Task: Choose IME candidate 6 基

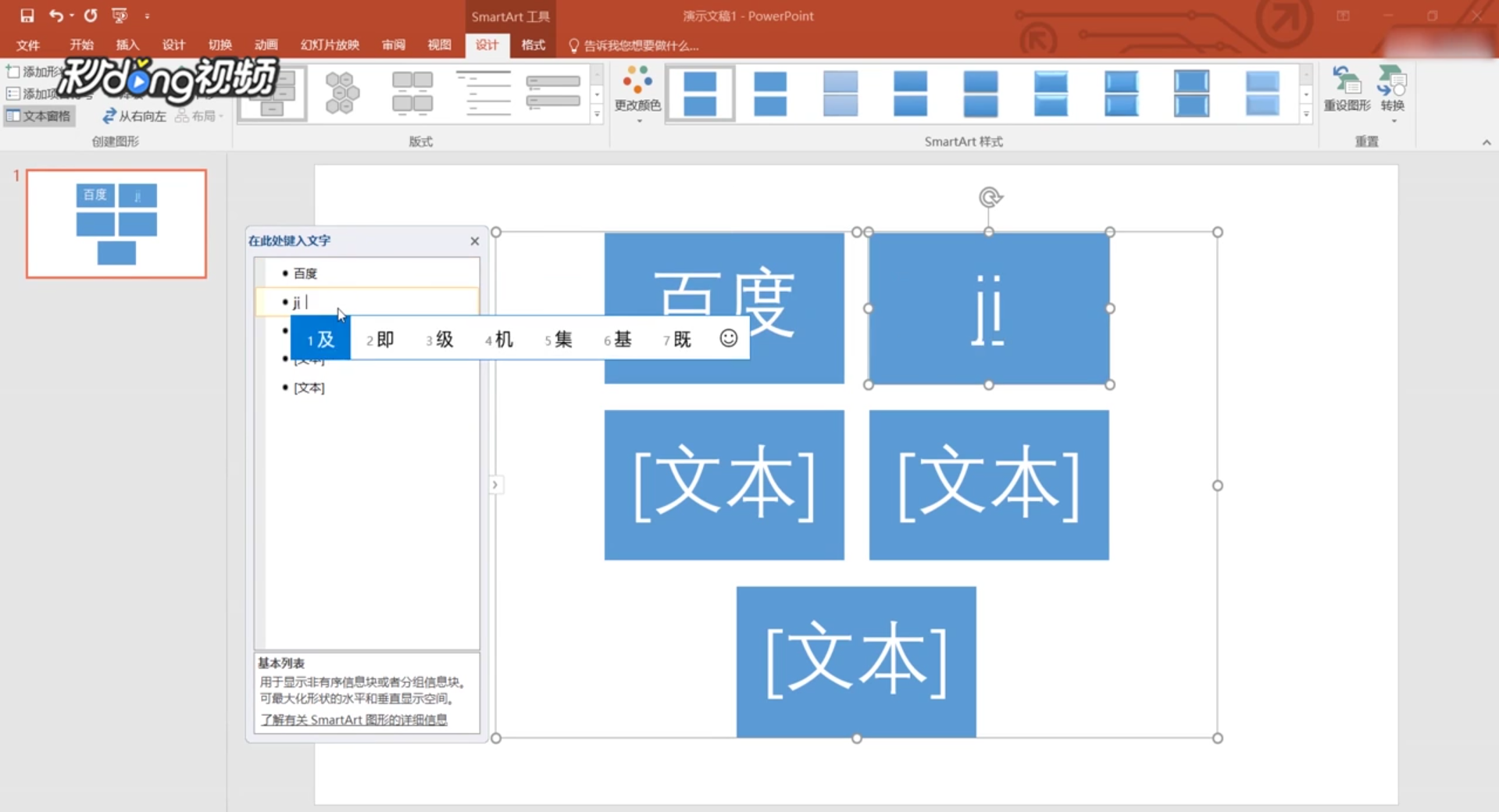Action: [618, 339]
